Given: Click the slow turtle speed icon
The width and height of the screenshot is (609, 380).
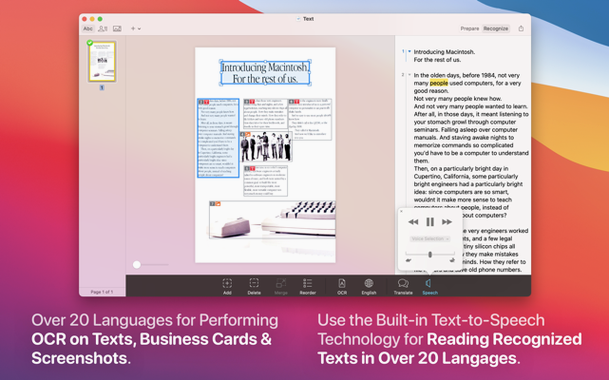Looking at the screenshot, I should [x=408, y=261].
